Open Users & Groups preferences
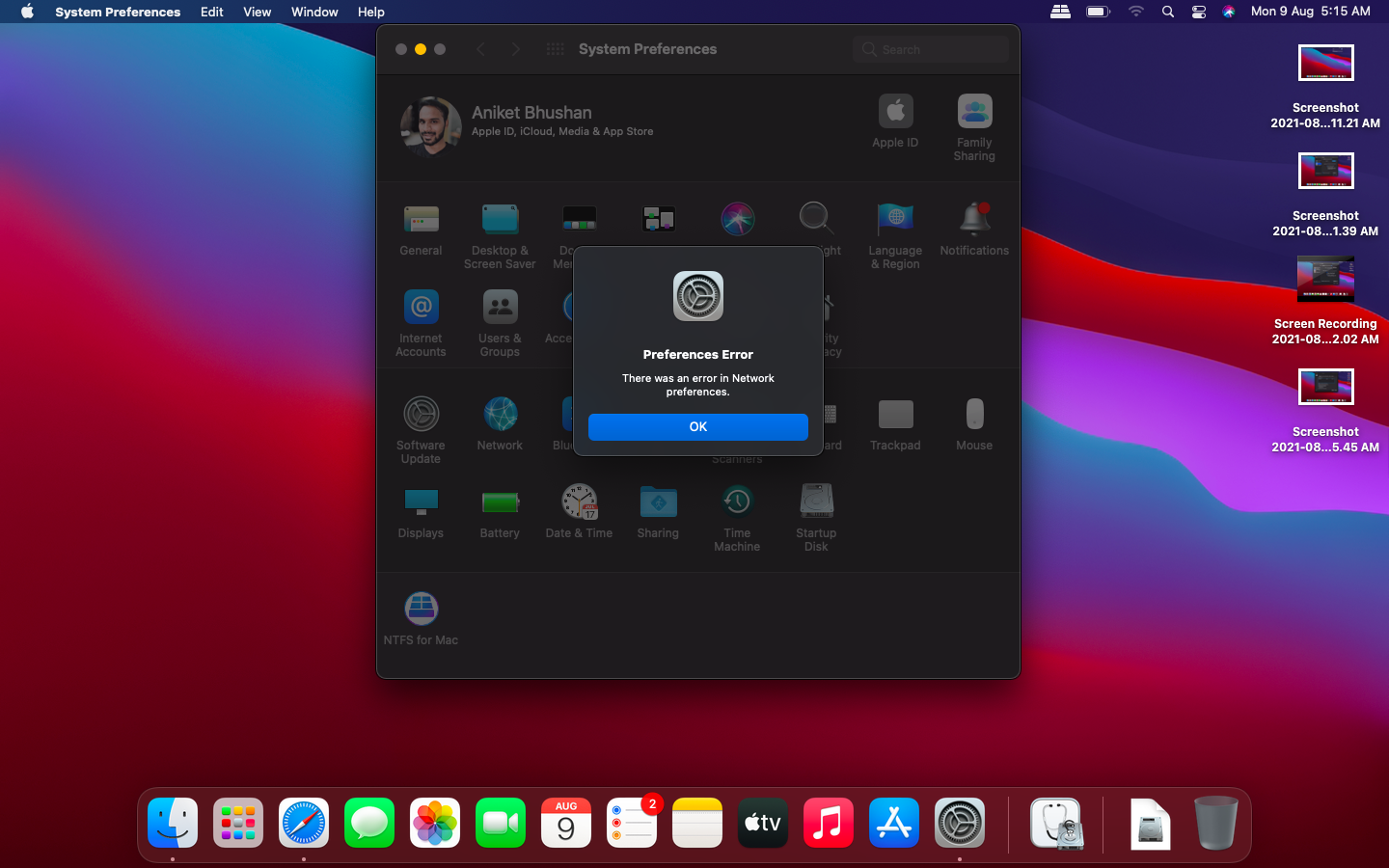Screen dimensions: 1389x868 pos(500,309)
